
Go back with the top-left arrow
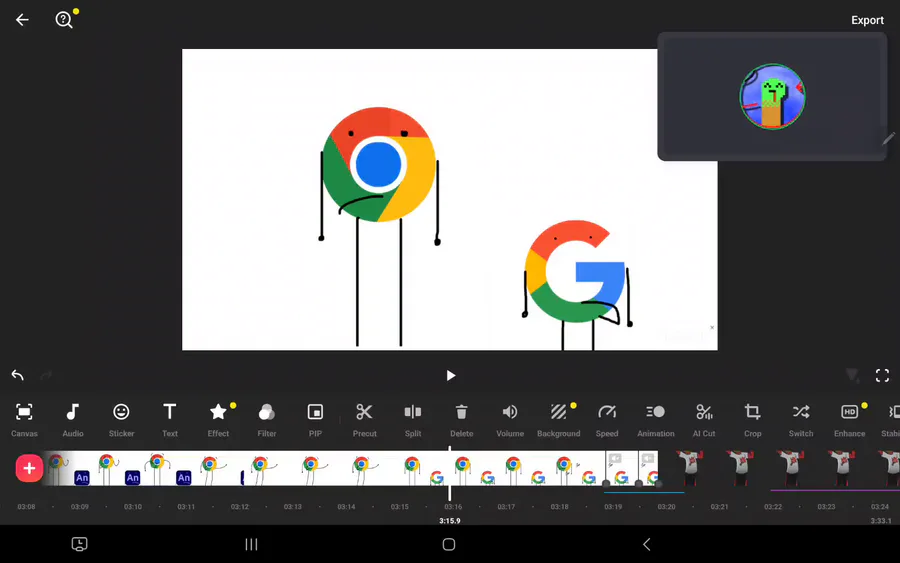click(x=22, y=20)
